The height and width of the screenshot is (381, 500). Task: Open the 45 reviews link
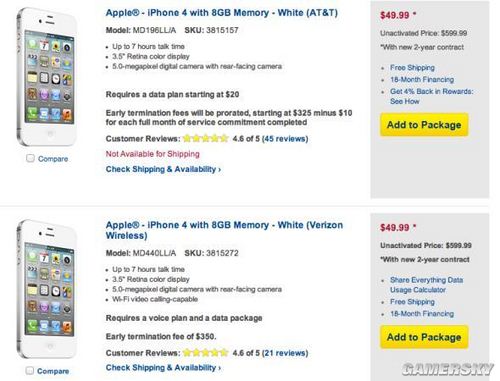285,139
